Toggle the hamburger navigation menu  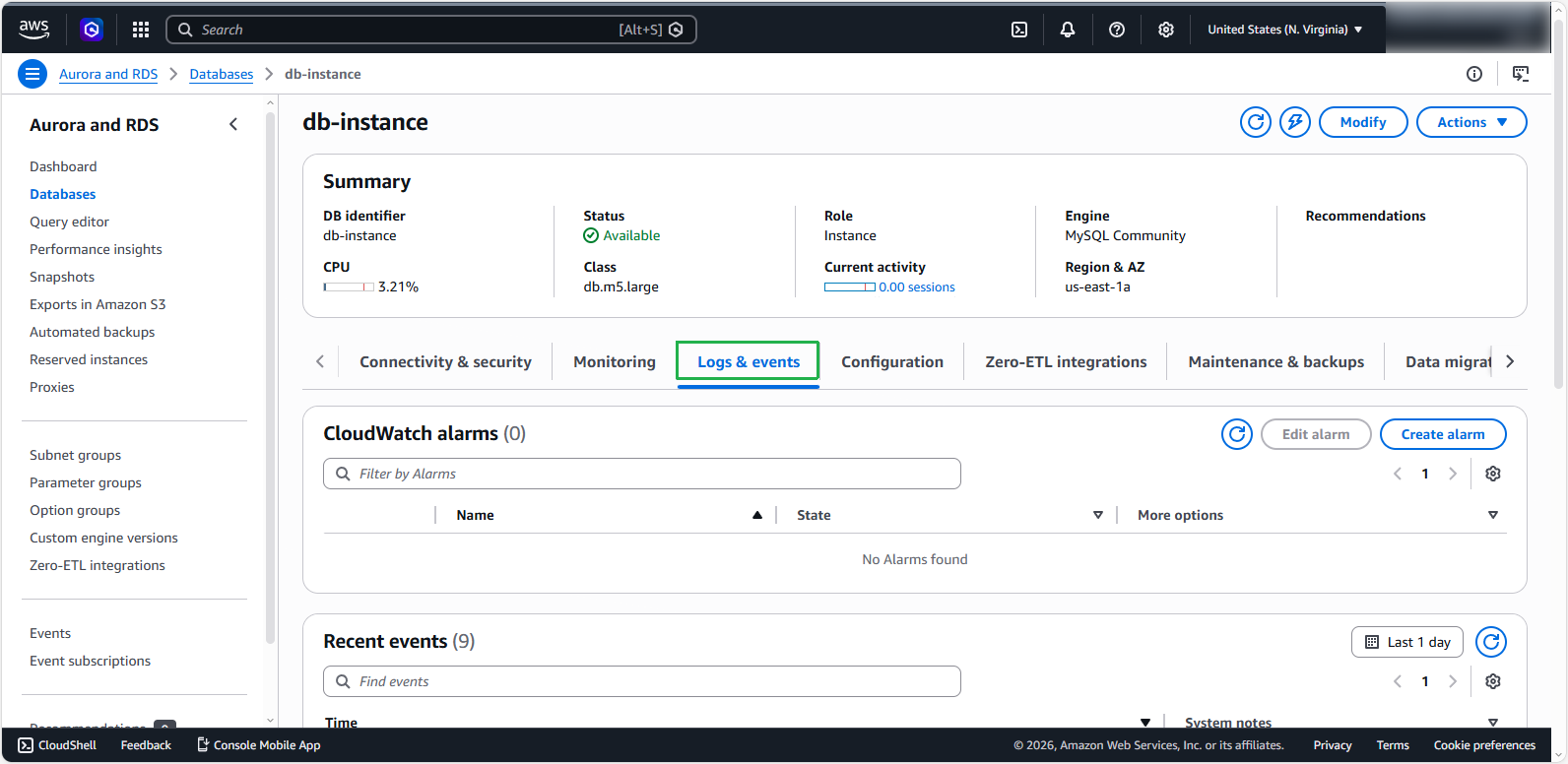33,74
